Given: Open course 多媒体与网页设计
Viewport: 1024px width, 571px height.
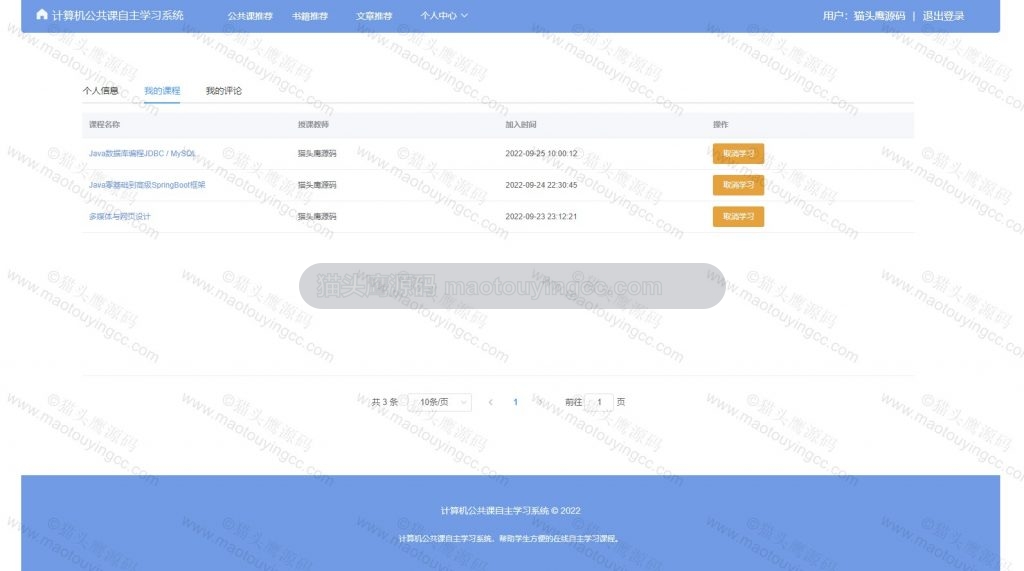Looking at the screenshot, I should 120,216.
